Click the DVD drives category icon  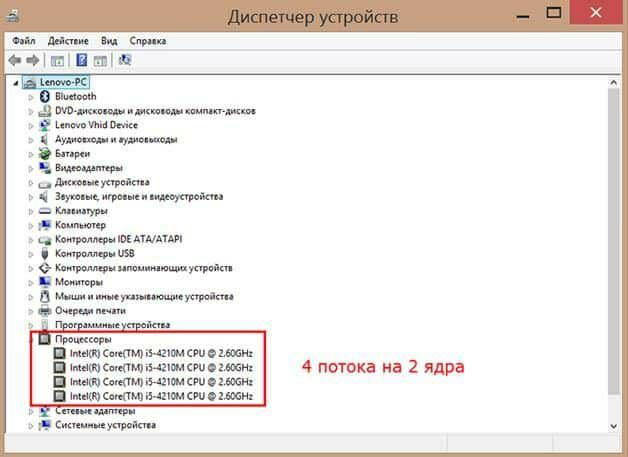45,111
